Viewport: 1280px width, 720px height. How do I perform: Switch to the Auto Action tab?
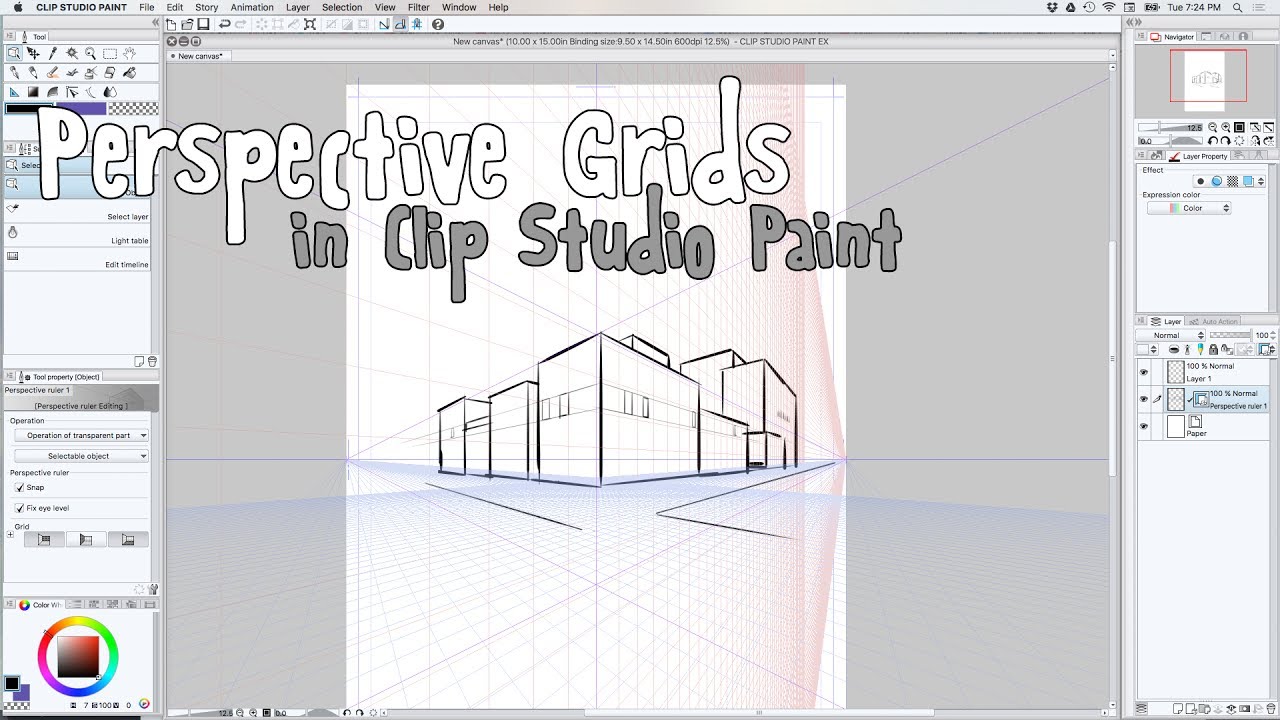[1214, 321]
